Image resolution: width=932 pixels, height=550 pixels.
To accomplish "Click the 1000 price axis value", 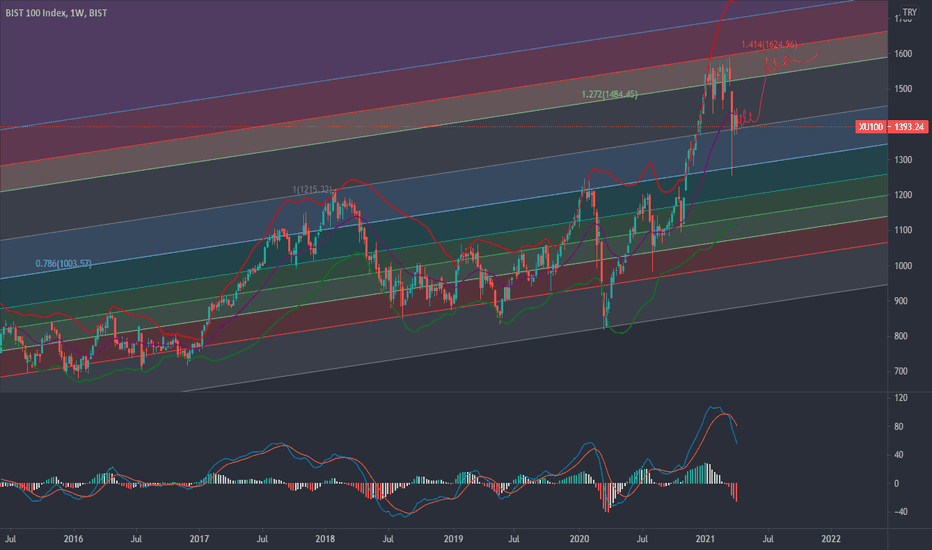I will pyautogui.click(x=903, y=265).
